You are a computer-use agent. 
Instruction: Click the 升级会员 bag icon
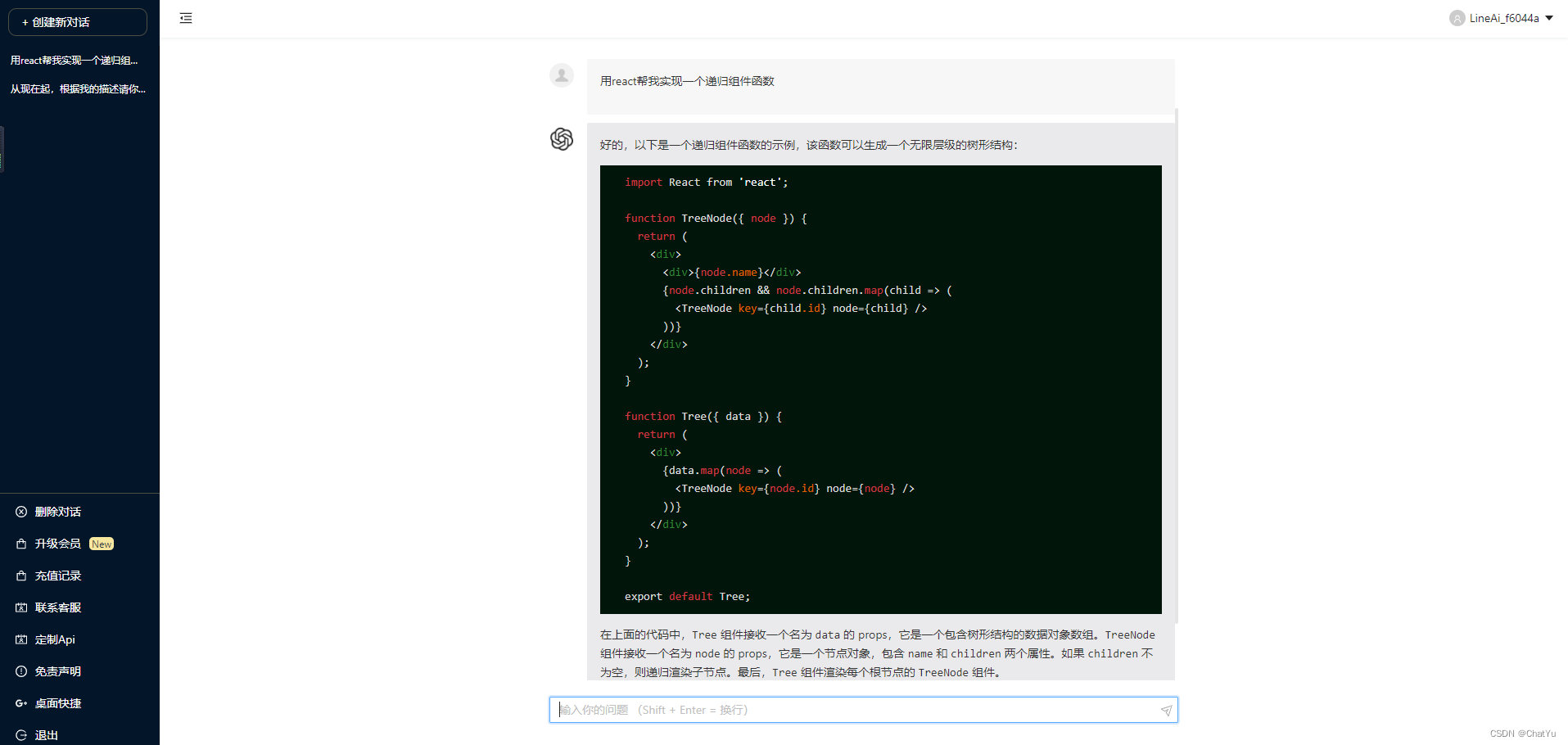21,544
